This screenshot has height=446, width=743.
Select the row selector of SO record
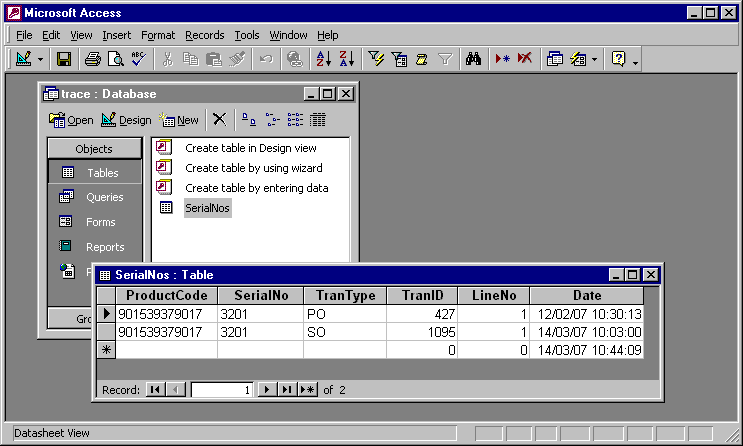click(x=106, y=332)
